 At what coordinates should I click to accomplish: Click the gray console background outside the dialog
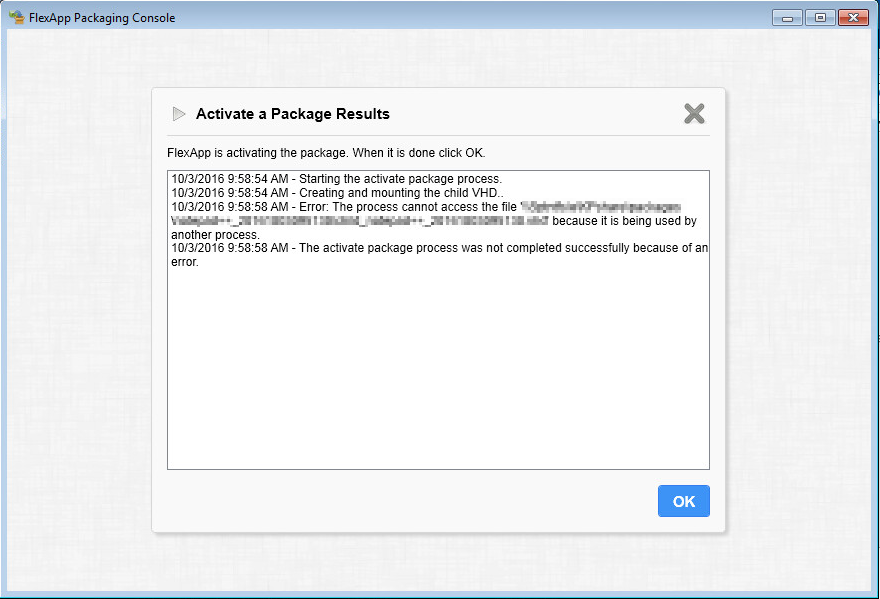click(x=80, y=300)
